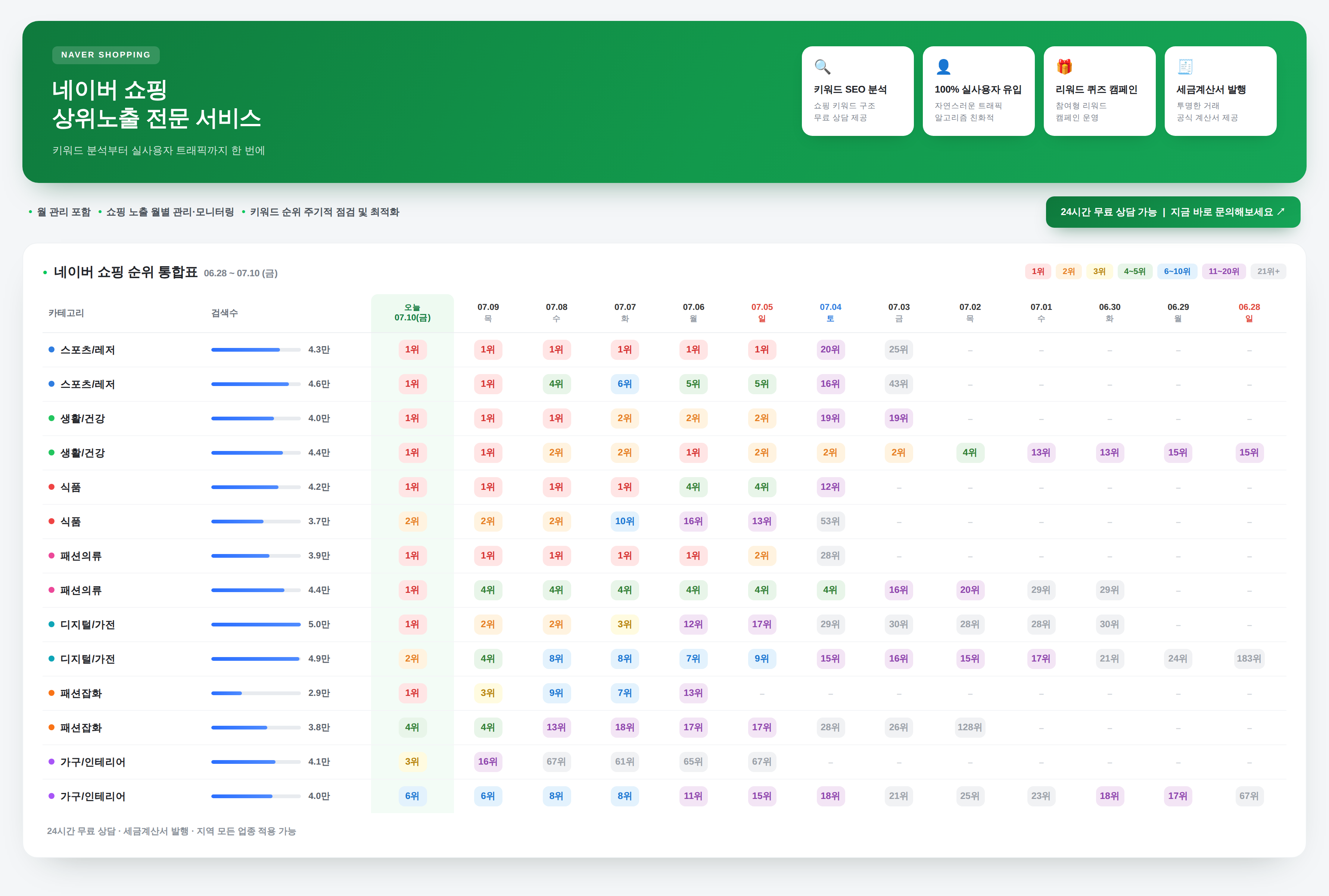Click the 06.28 일 column header
Screen dimensions: 1329x896
coord(1249,312)
